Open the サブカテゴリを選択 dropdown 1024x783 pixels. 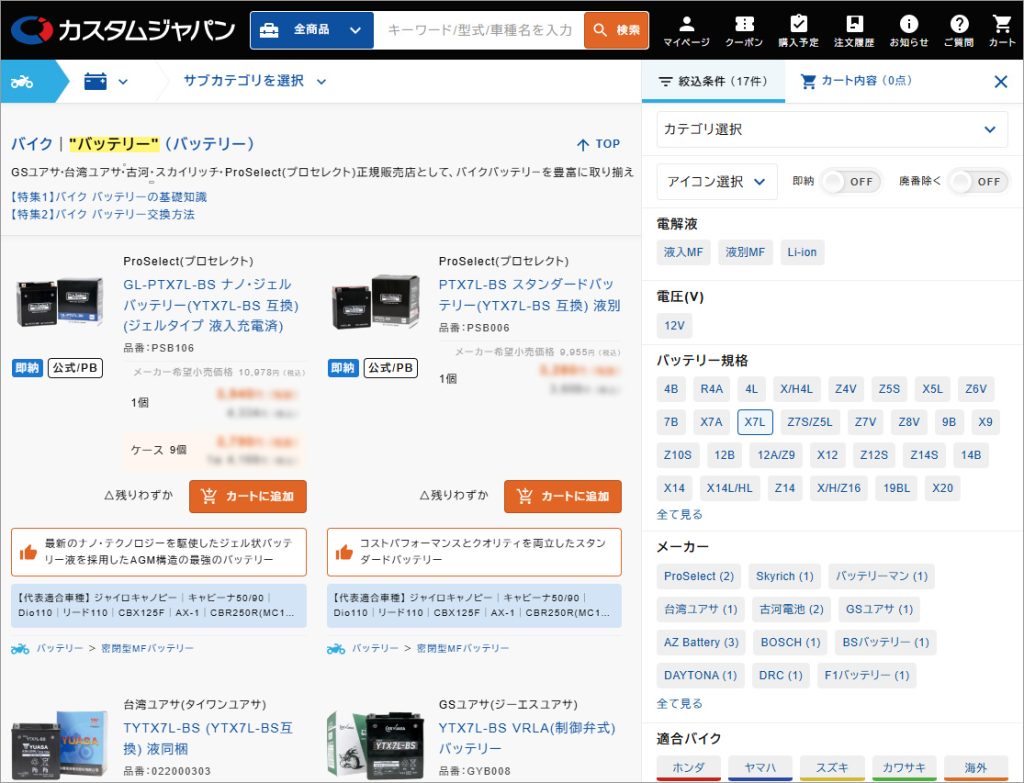click(254, 81)
